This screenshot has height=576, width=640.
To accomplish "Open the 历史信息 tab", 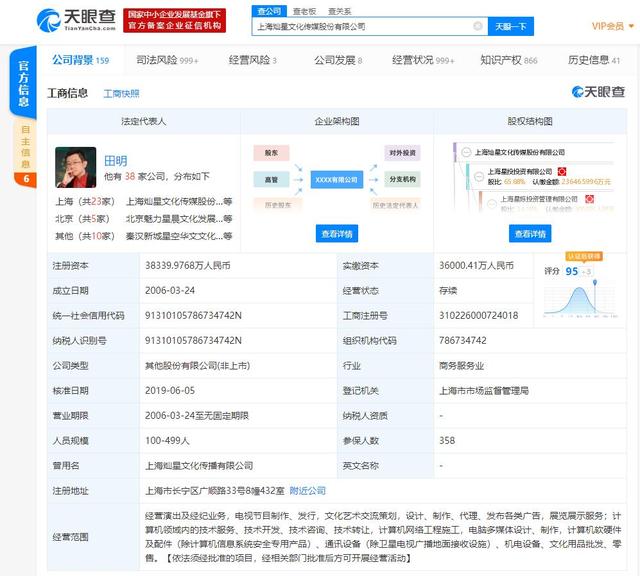I will (594, 60).
